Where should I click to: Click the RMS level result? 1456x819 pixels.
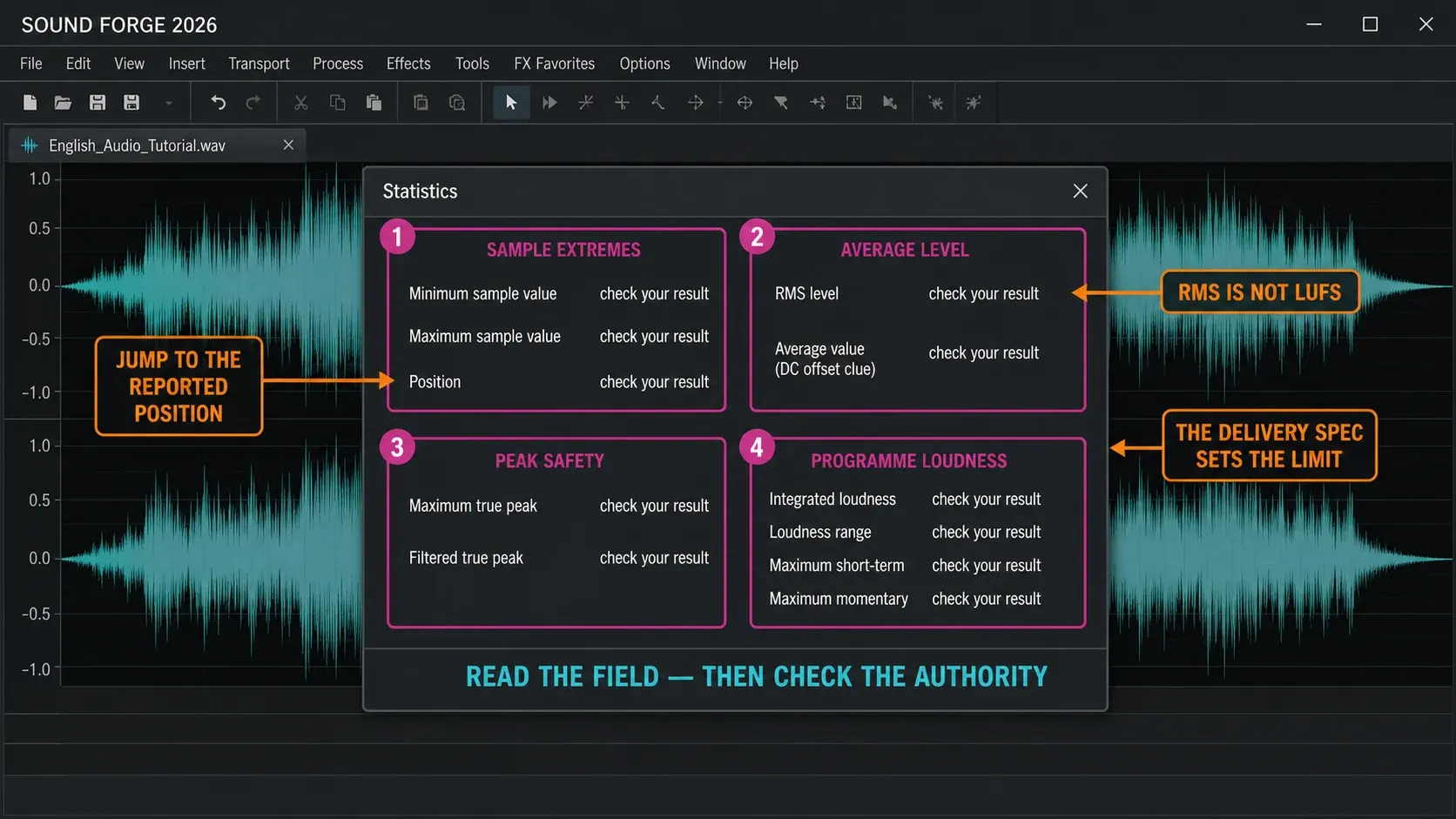983,294
